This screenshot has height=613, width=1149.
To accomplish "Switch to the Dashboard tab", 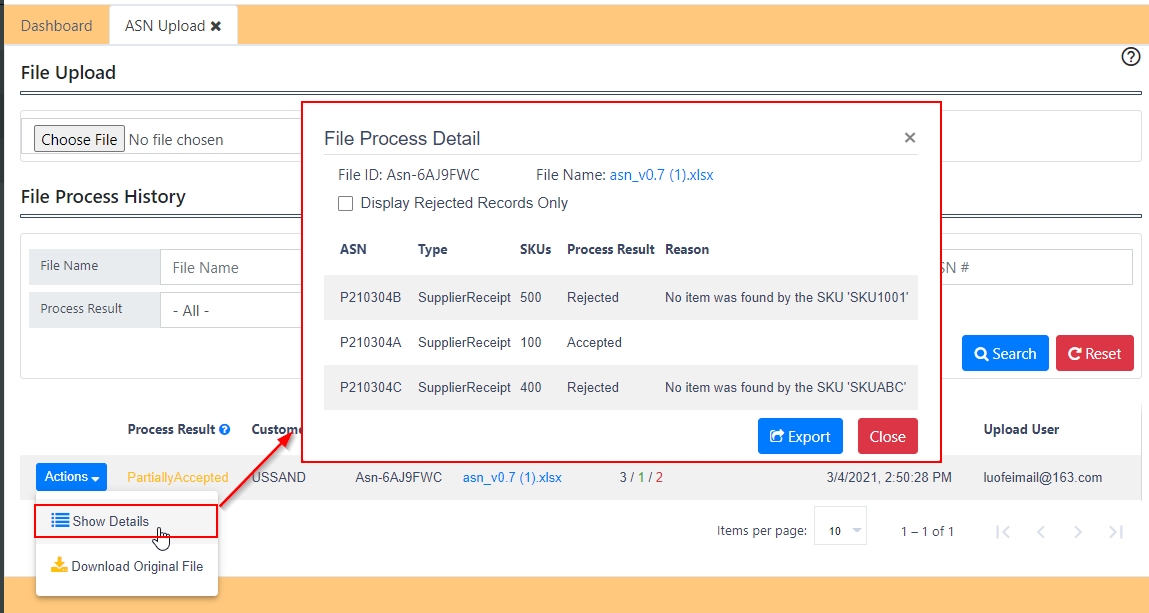I will [56, 26].
